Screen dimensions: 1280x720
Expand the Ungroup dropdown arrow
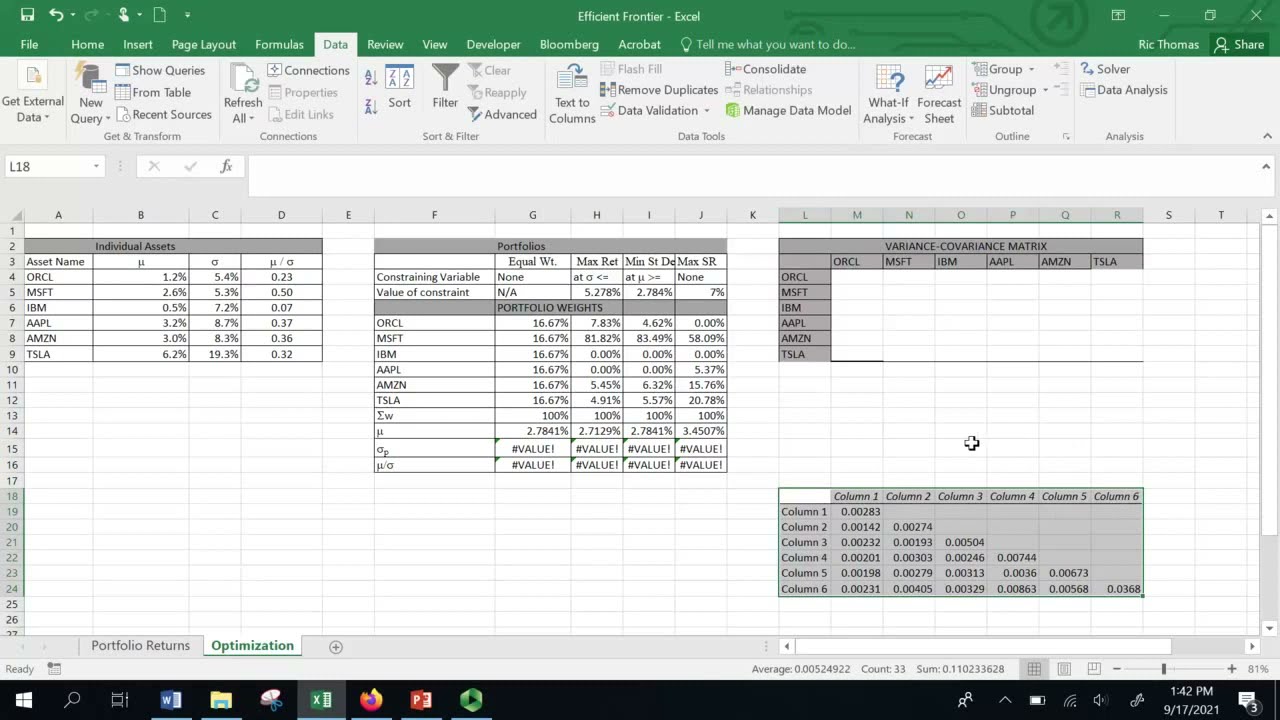tap(1045, 90)
